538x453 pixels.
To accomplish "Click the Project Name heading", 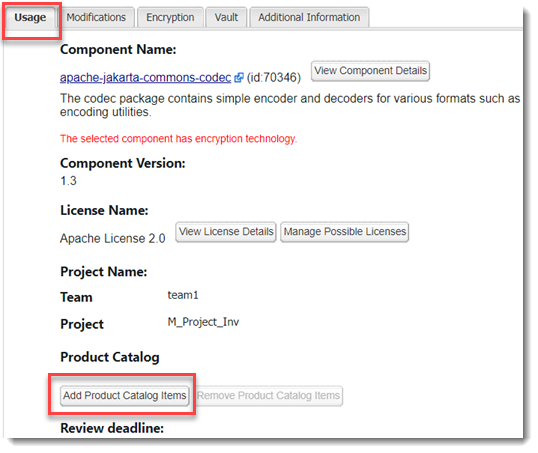I will [104, 272].
